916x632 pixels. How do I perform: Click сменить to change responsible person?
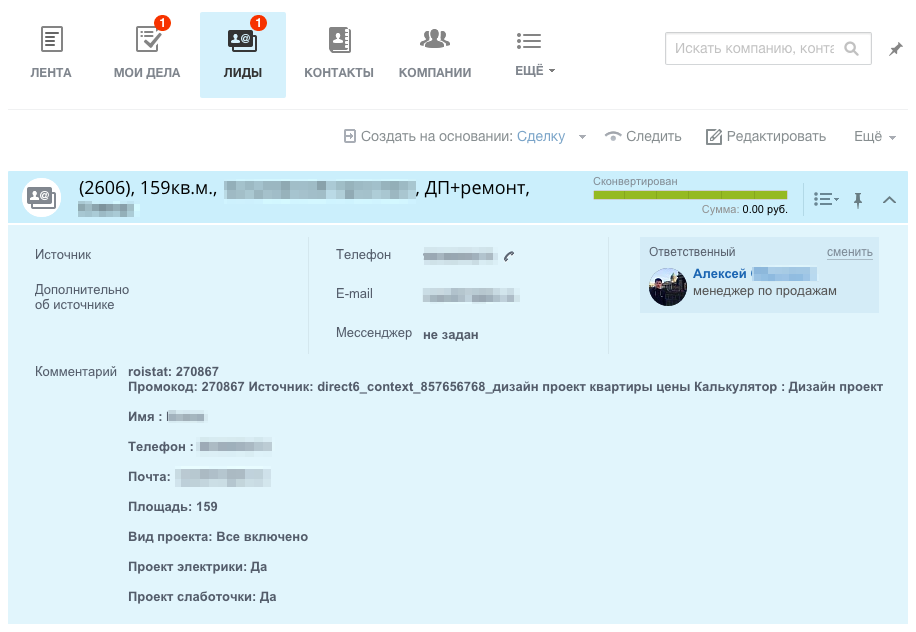[x=849, y=252]
